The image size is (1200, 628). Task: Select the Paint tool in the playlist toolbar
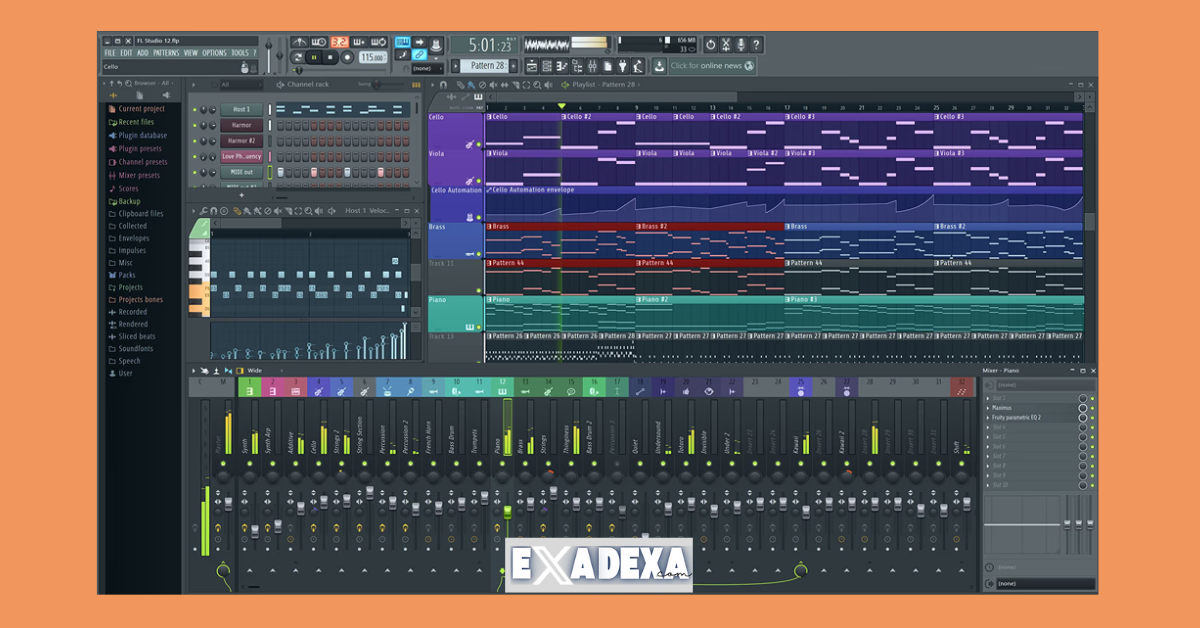point(470,85)
